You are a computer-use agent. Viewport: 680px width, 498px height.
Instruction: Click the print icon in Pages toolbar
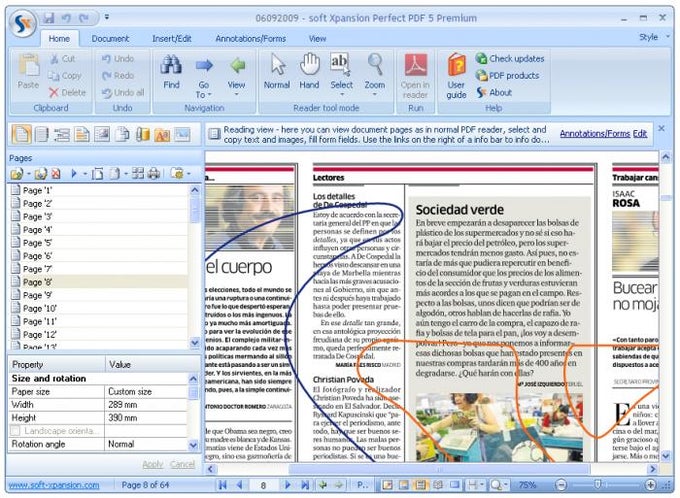[154, 174]
